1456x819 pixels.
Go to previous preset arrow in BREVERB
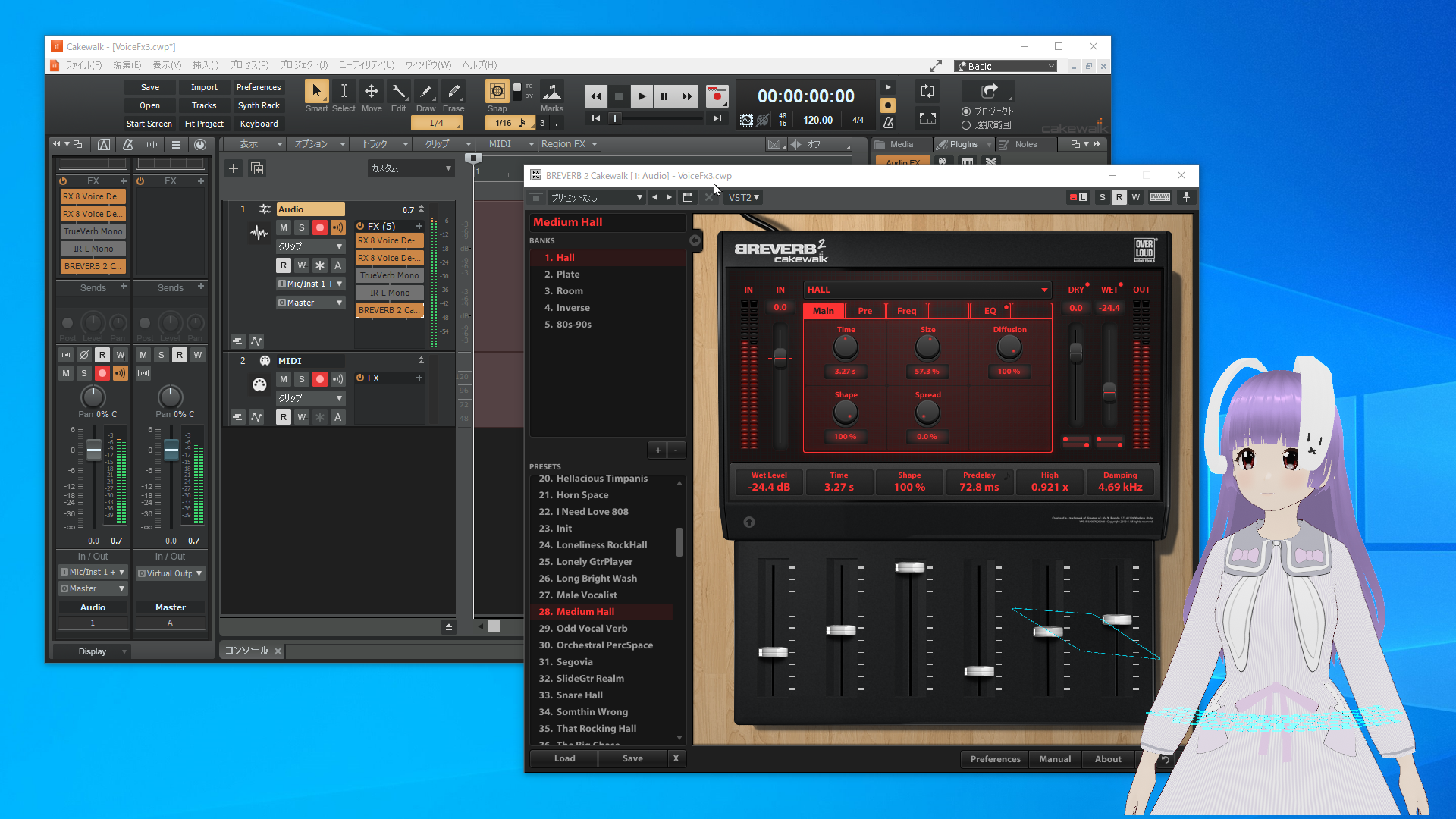click(654, 197)
